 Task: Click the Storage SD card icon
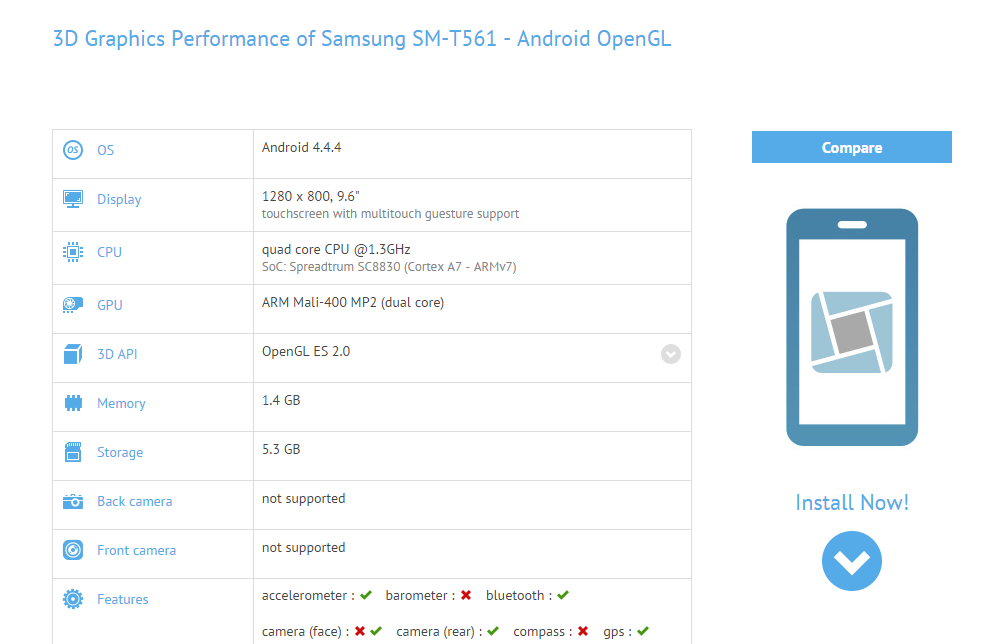pyautogui.click(x=73, y=452)
